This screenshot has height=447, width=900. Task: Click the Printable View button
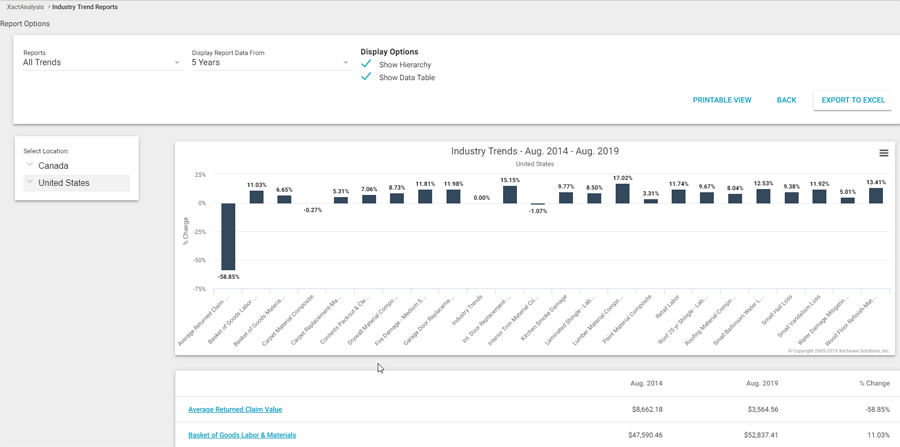722,100
